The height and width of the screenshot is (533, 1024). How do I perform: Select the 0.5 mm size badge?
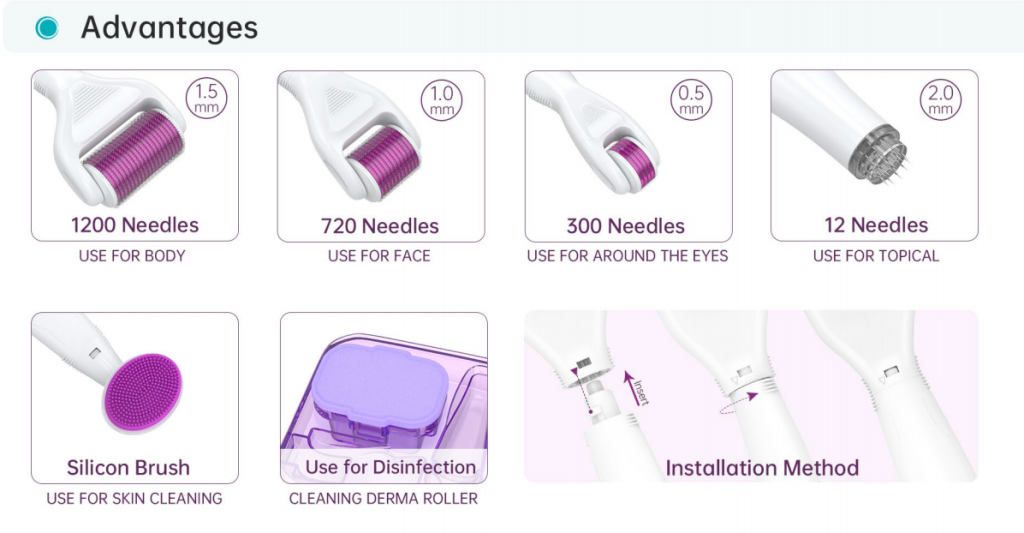tap(691, 100)
